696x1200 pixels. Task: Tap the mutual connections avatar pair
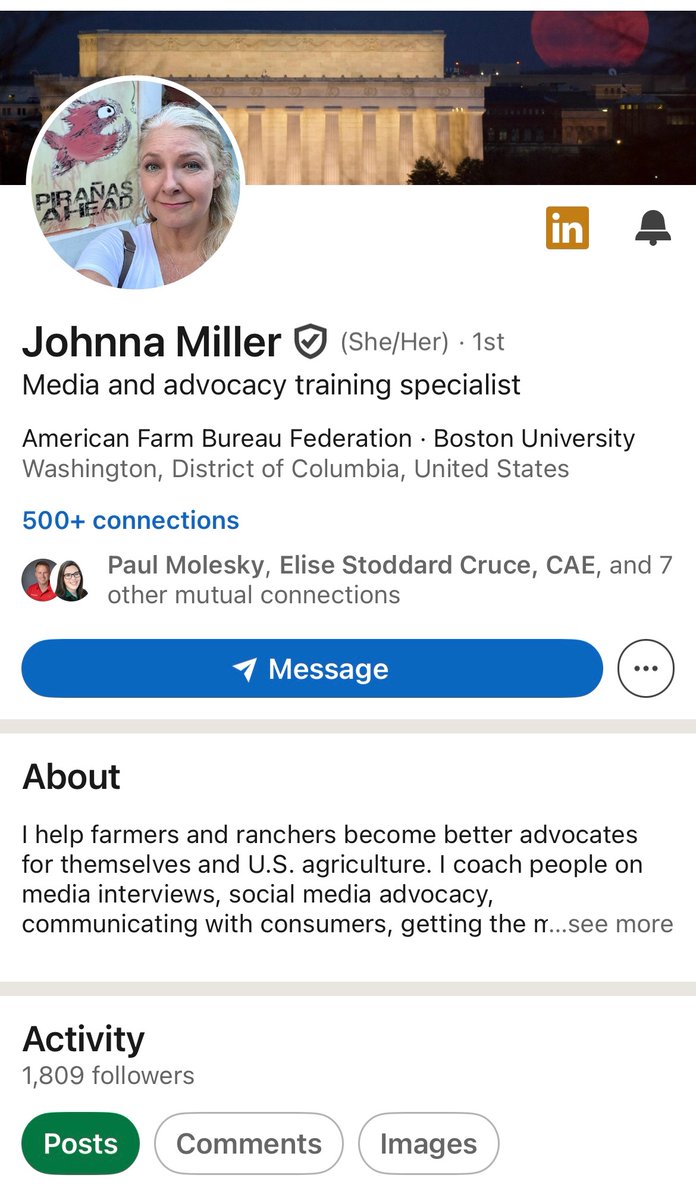point(56,580)
